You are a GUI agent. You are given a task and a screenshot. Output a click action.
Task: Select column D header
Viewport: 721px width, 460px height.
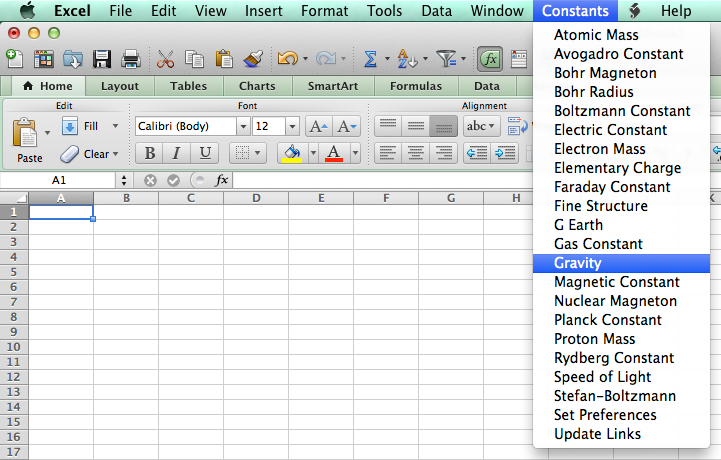256,198
